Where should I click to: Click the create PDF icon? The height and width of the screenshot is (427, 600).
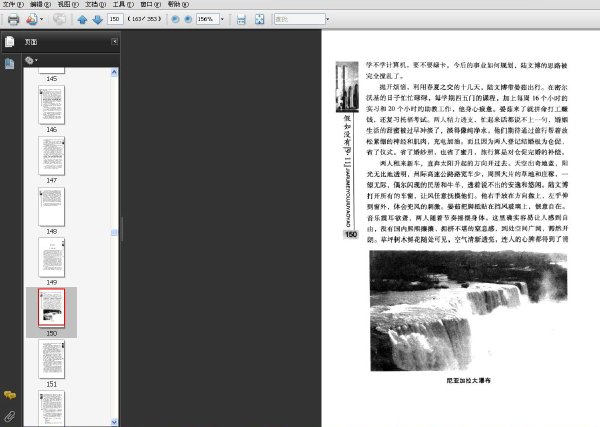[x=32, y=19]
